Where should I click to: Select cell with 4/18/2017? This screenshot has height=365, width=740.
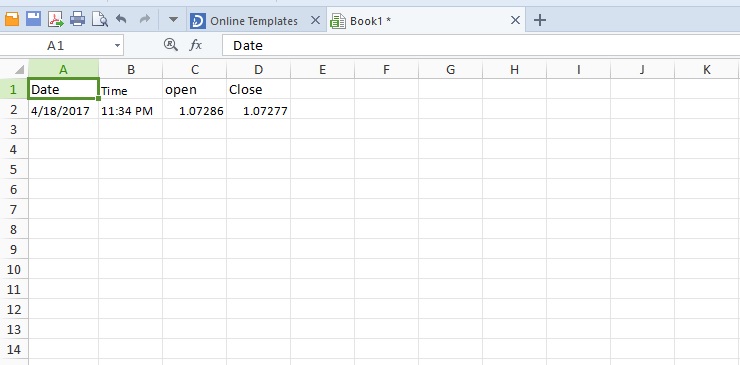coord(63,109)
